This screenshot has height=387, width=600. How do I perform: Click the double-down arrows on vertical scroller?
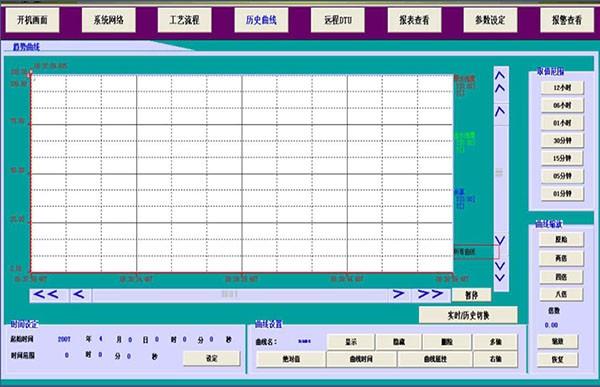coord(500,271)
